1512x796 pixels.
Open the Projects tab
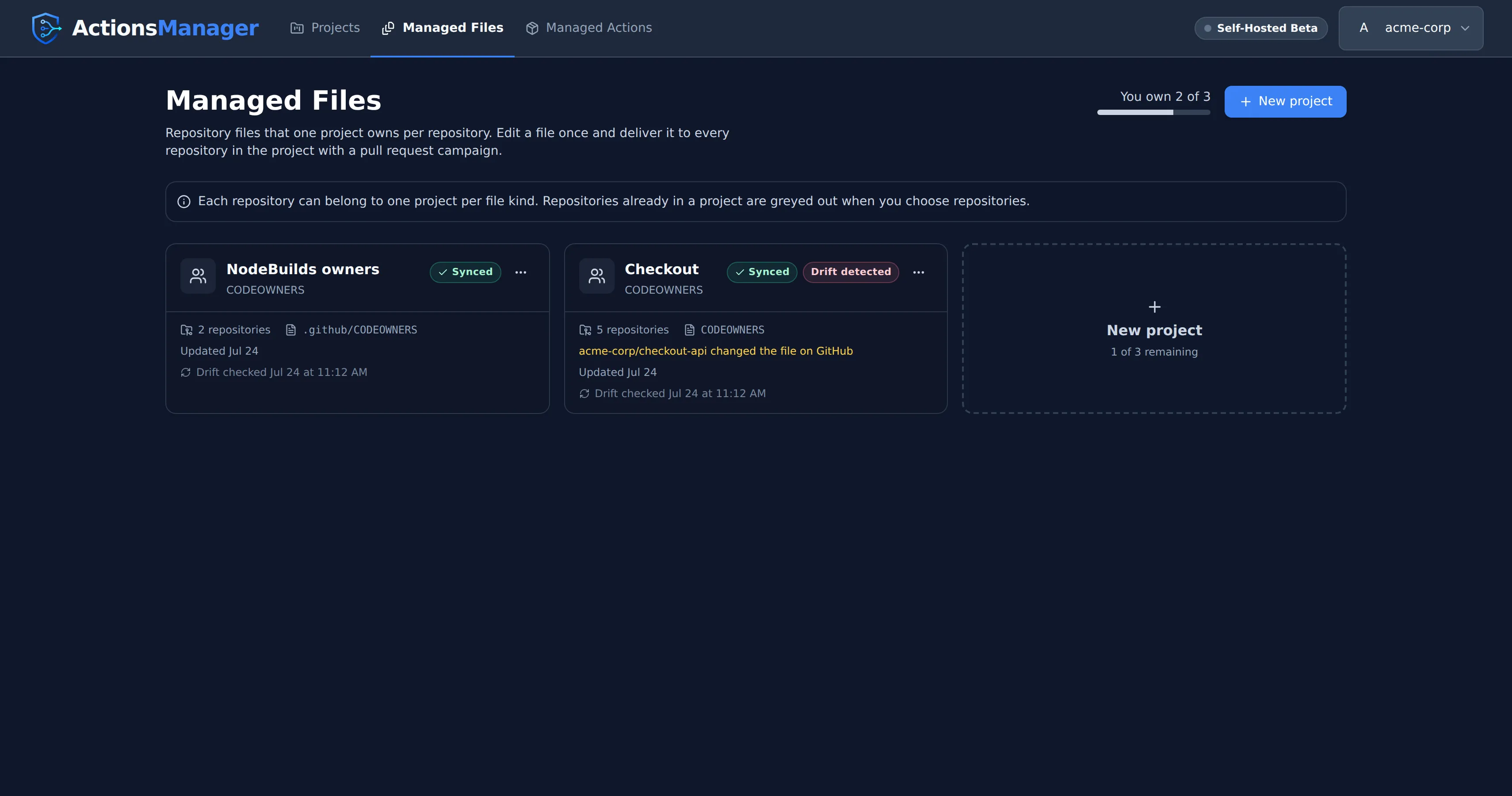325,28
